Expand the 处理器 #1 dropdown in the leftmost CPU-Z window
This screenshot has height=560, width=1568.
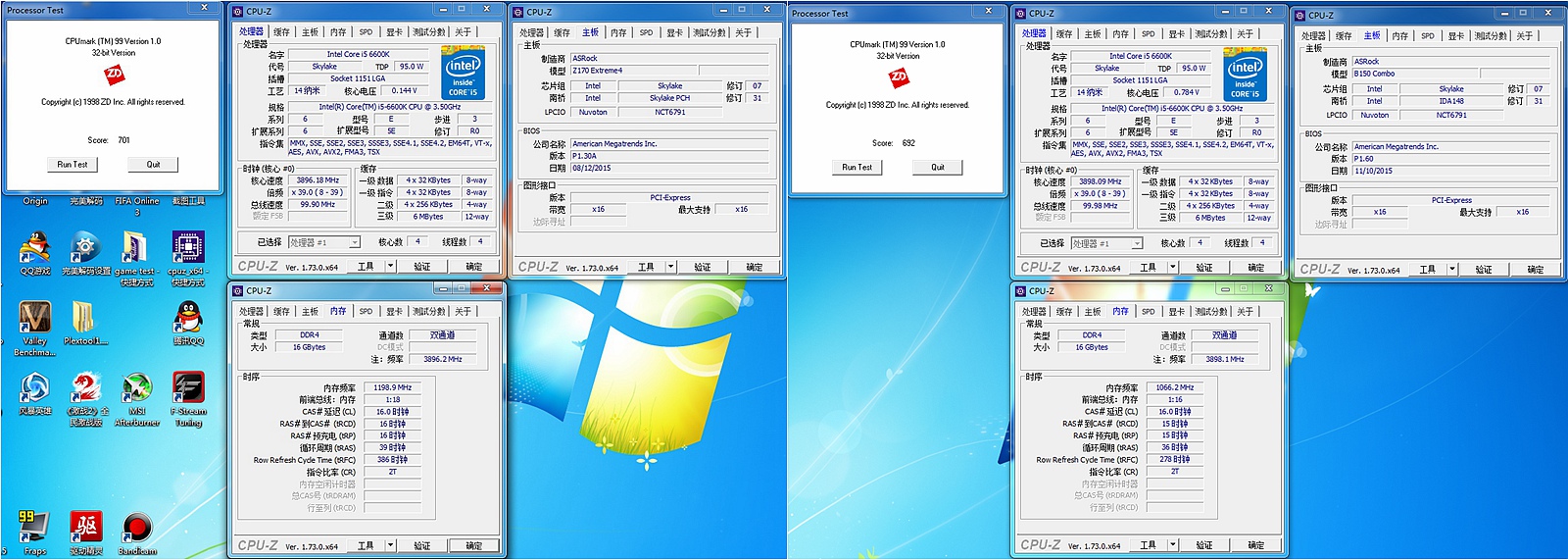pos(354,242)
